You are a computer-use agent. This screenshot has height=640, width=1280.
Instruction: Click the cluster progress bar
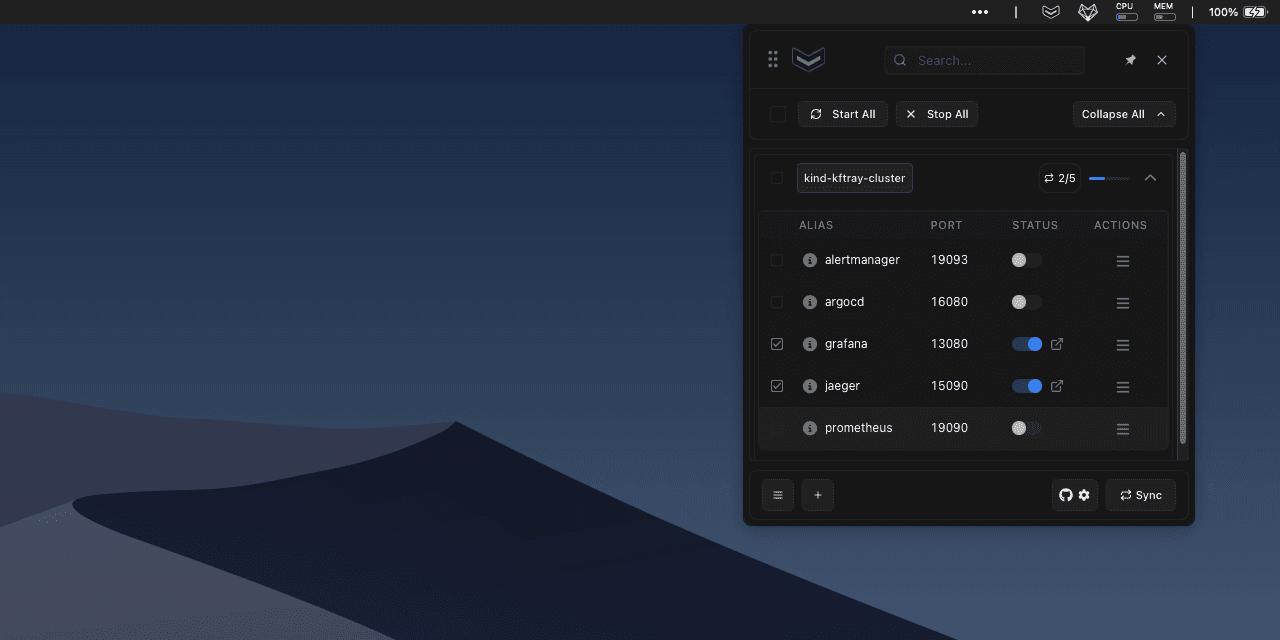(x=1109, y=178)
